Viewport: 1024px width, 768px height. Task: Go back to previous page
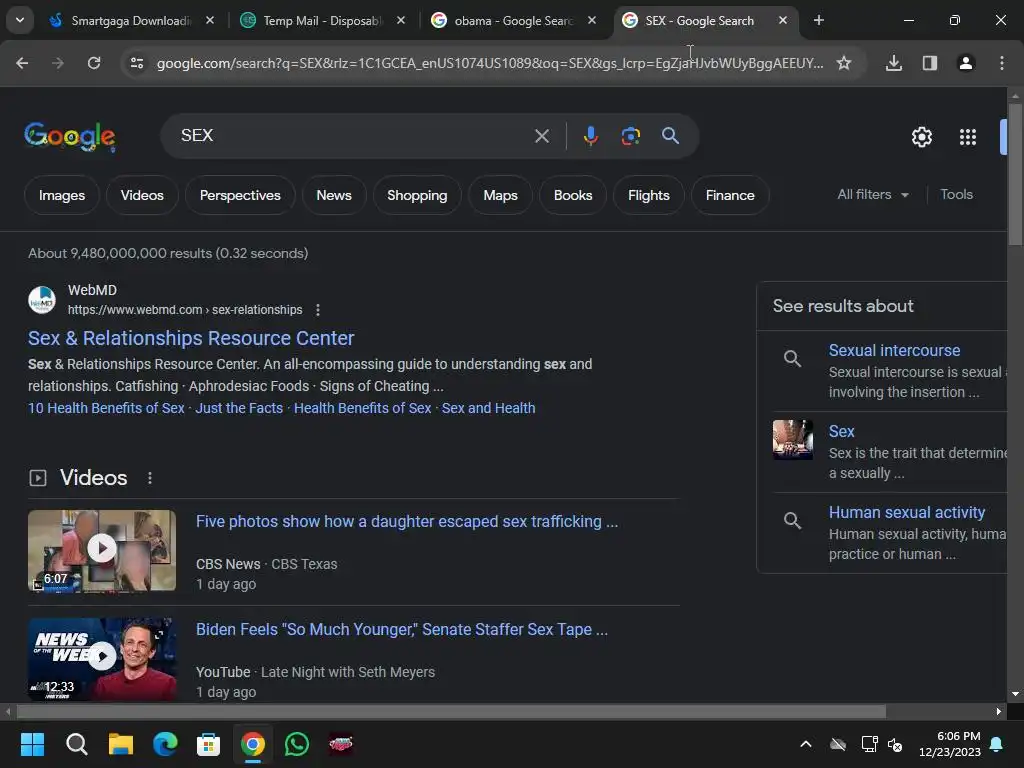(x=22, y=63)
